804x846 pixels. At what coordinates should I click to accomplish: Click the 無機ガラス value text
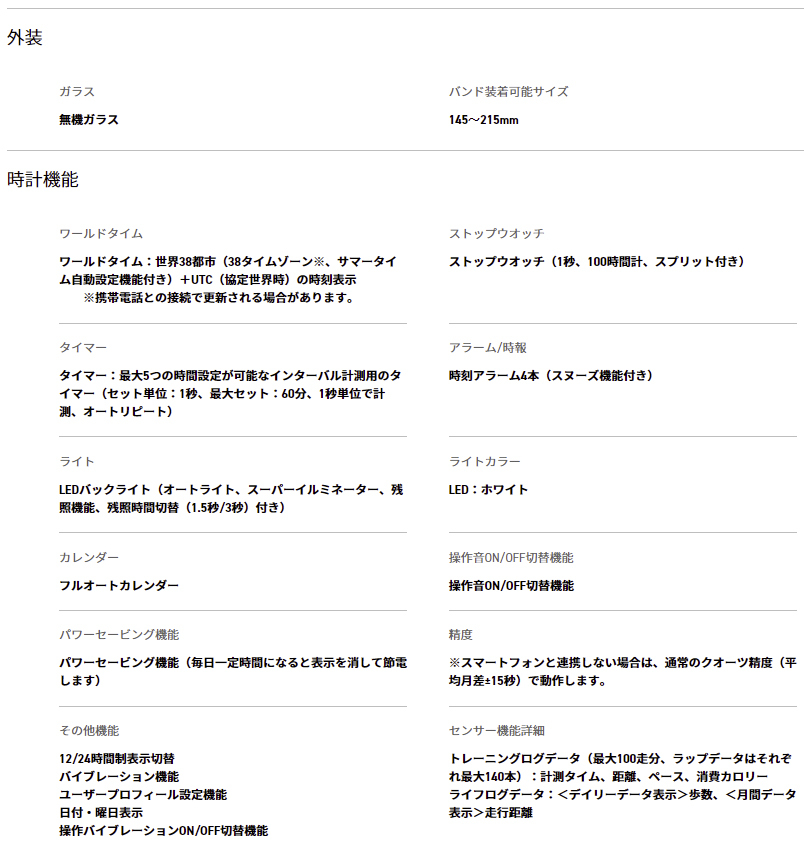pyautogui.click(x=89, y=119)
